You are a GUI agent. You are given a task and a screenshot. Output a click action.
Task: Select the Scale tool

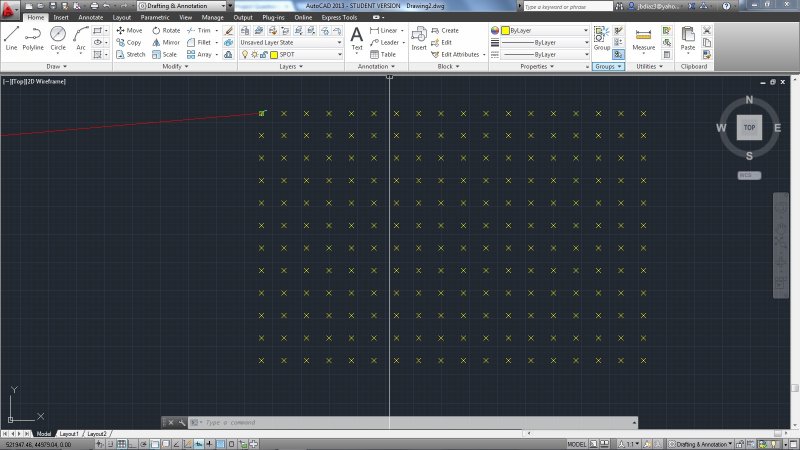[x=165, y=55]
